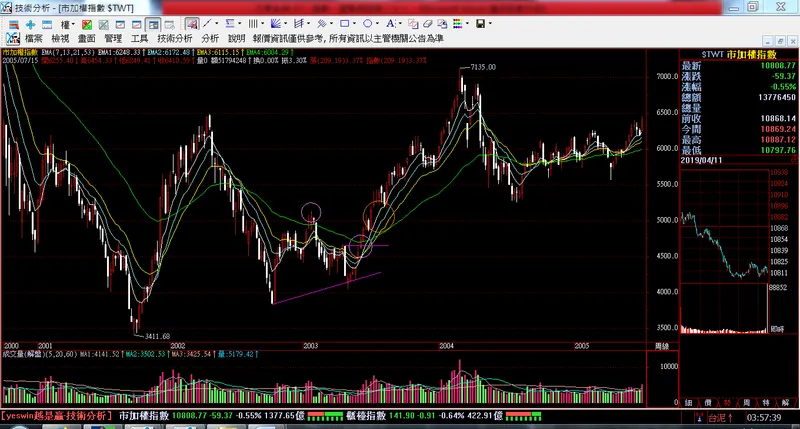The height and width of the screenshot is (429, 800).
Task: Open the color palette grid icon
Action: (x=457, y=24)
